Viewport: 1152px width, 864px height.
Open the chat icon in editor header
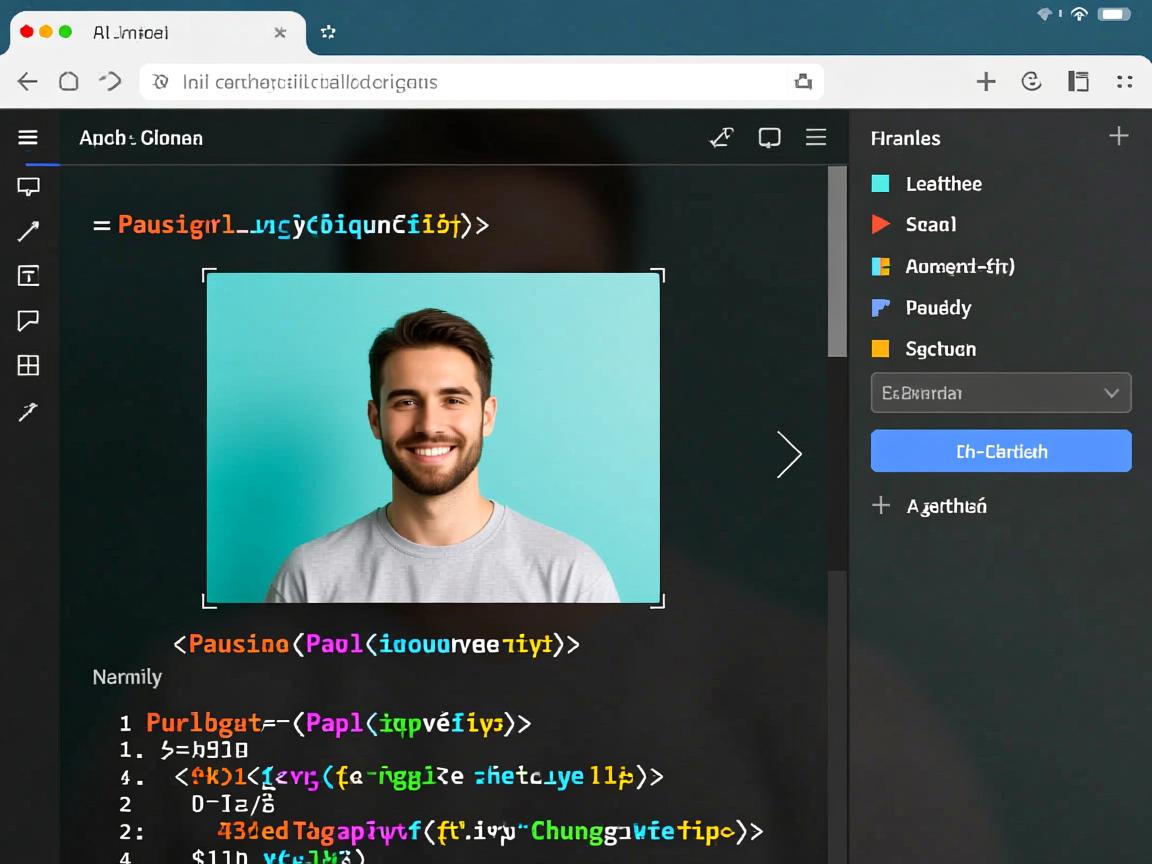click(769, 138)
